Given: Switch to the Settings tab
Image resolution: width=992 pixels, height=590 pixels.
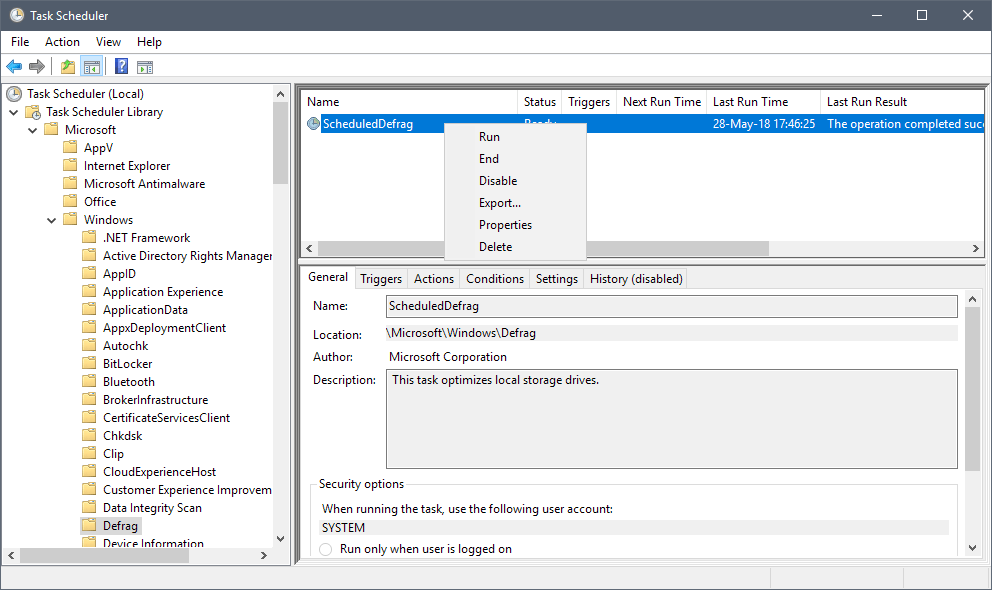Looking at the screenshot, I should pos(557,279).
